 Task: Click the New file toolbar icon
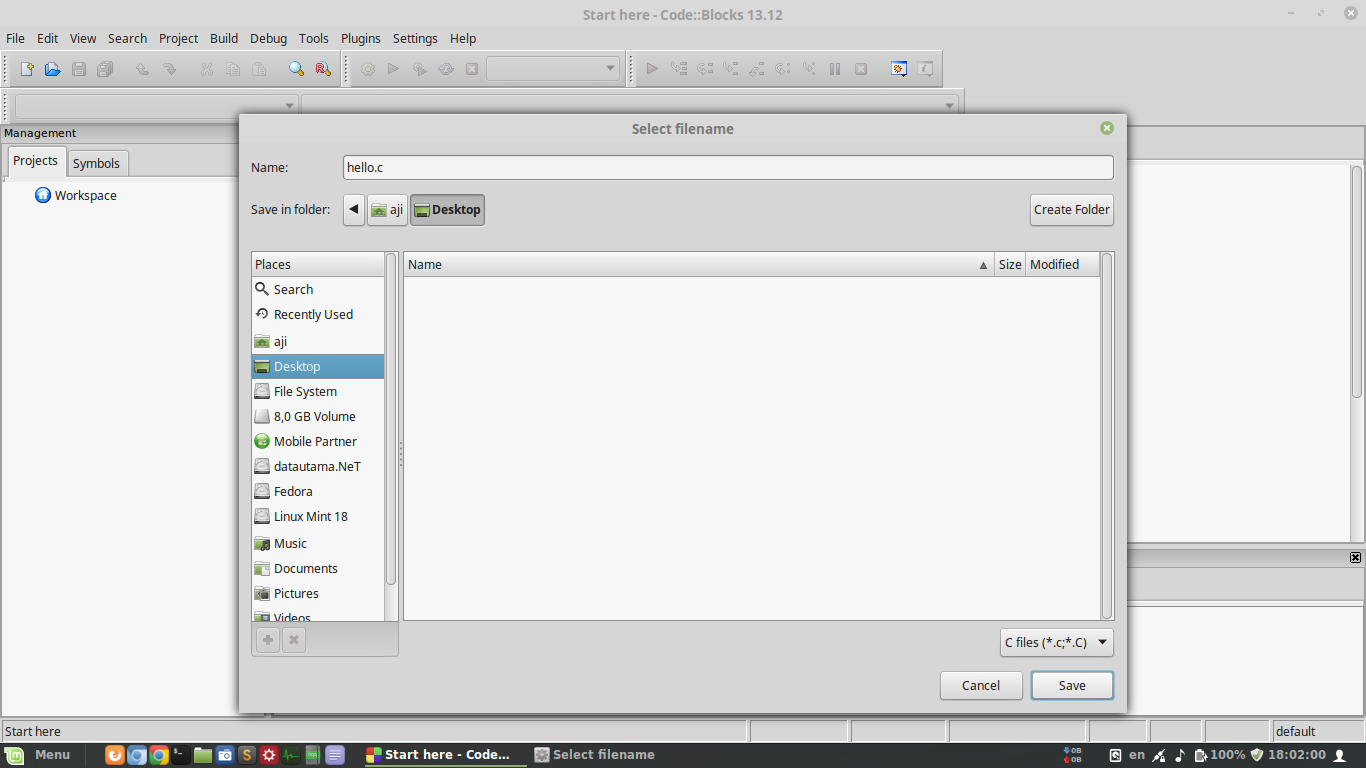[x=27, y=69]
